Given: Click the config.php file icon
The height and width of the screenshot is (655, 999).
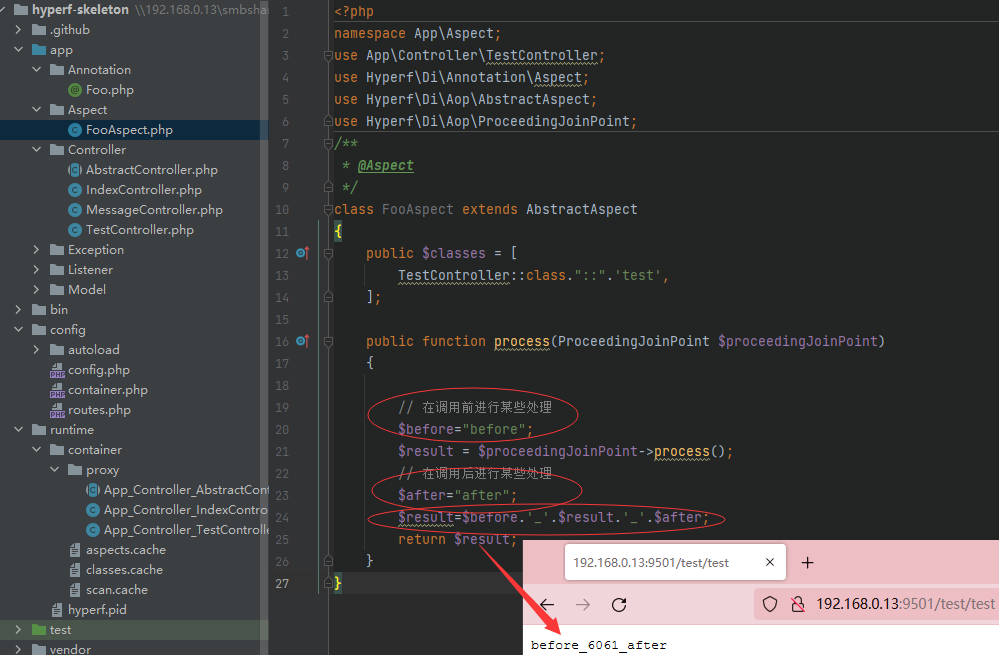Looking at the screenshot, I should (x=57, y=370).
